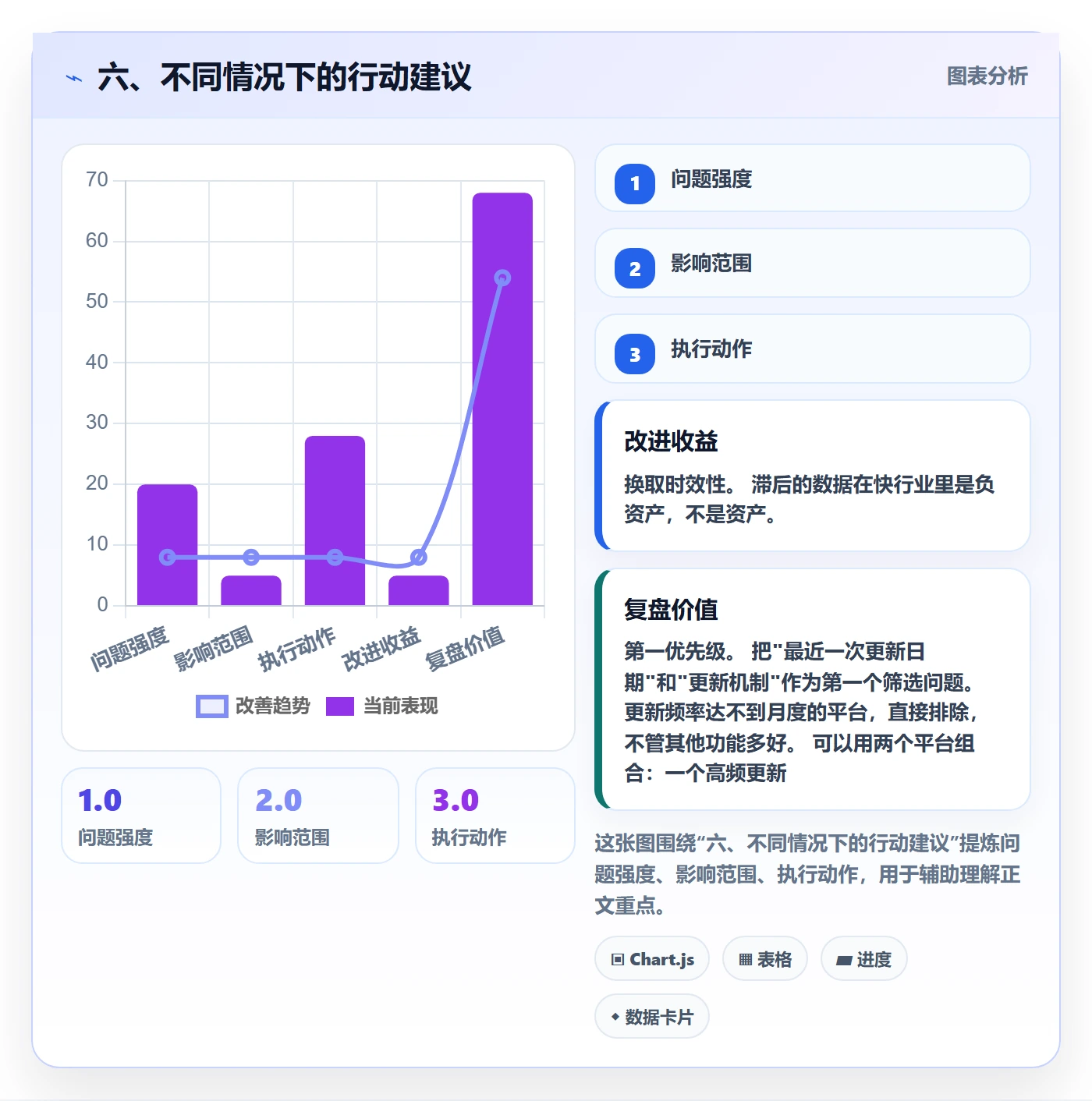
Task: Click the 70 y-axis value
Action: [97, 180]
